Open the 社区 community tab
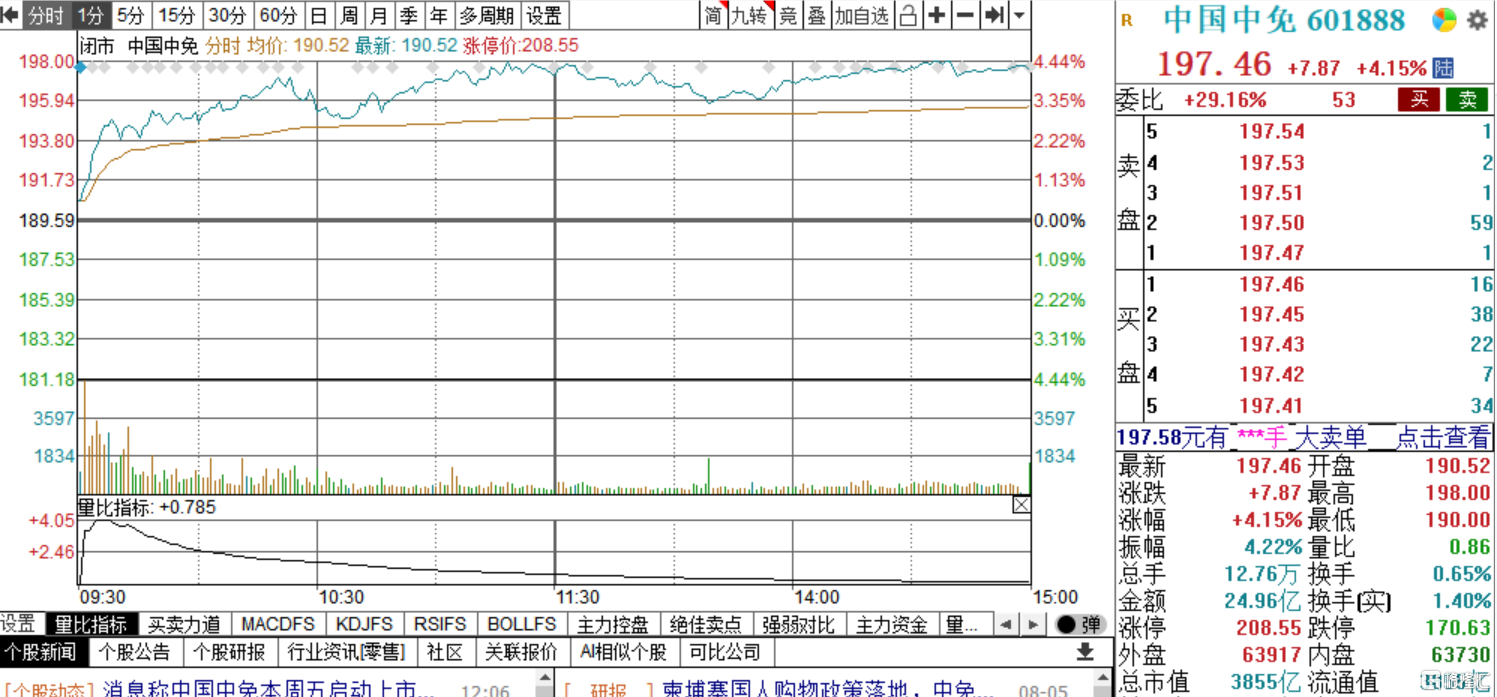Image resolution: width=1497 pixels, height=697 pixels. 444,652
